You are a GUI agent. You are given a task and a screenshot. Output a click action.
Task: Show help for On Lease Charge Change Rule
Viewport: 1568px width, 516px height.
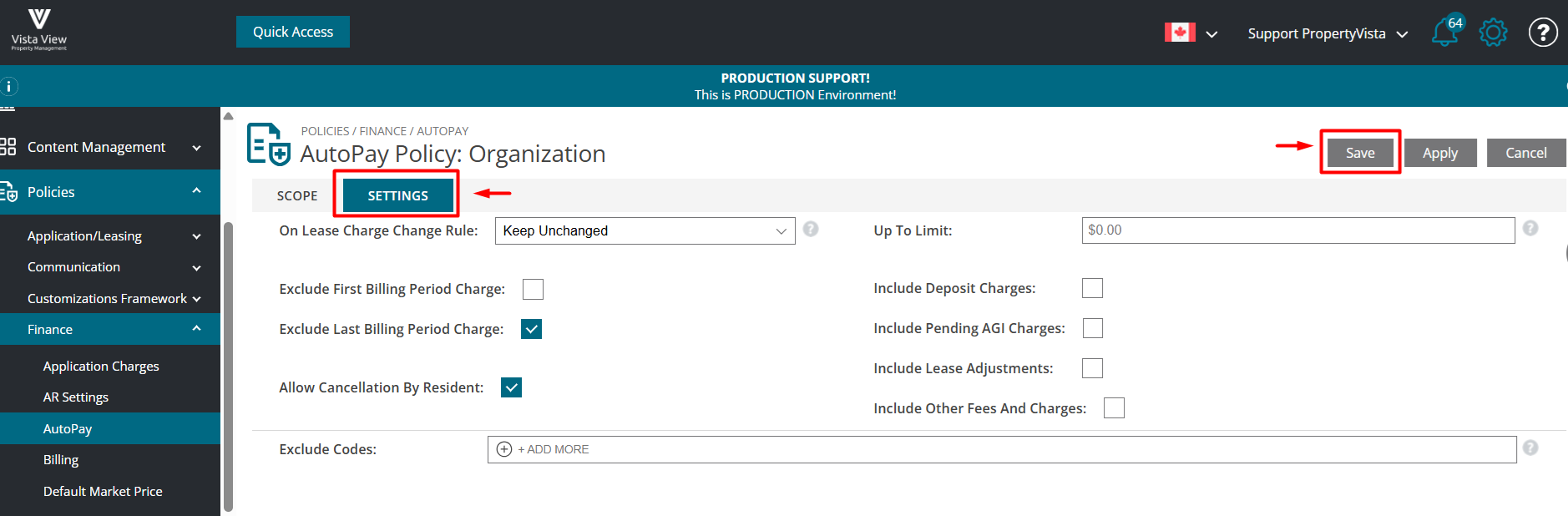point(811,229)
